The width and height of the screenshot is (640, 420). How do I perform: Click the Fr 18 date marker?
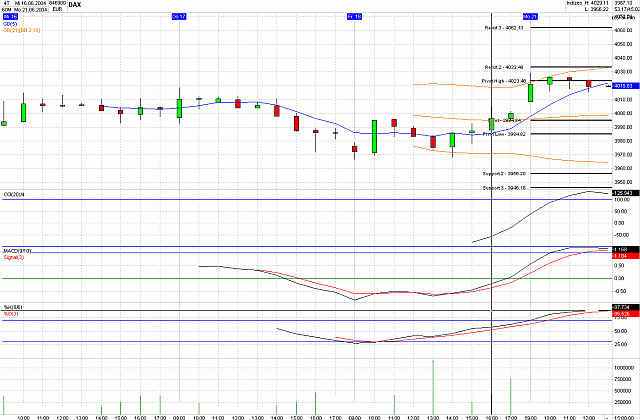click(354, 18)
